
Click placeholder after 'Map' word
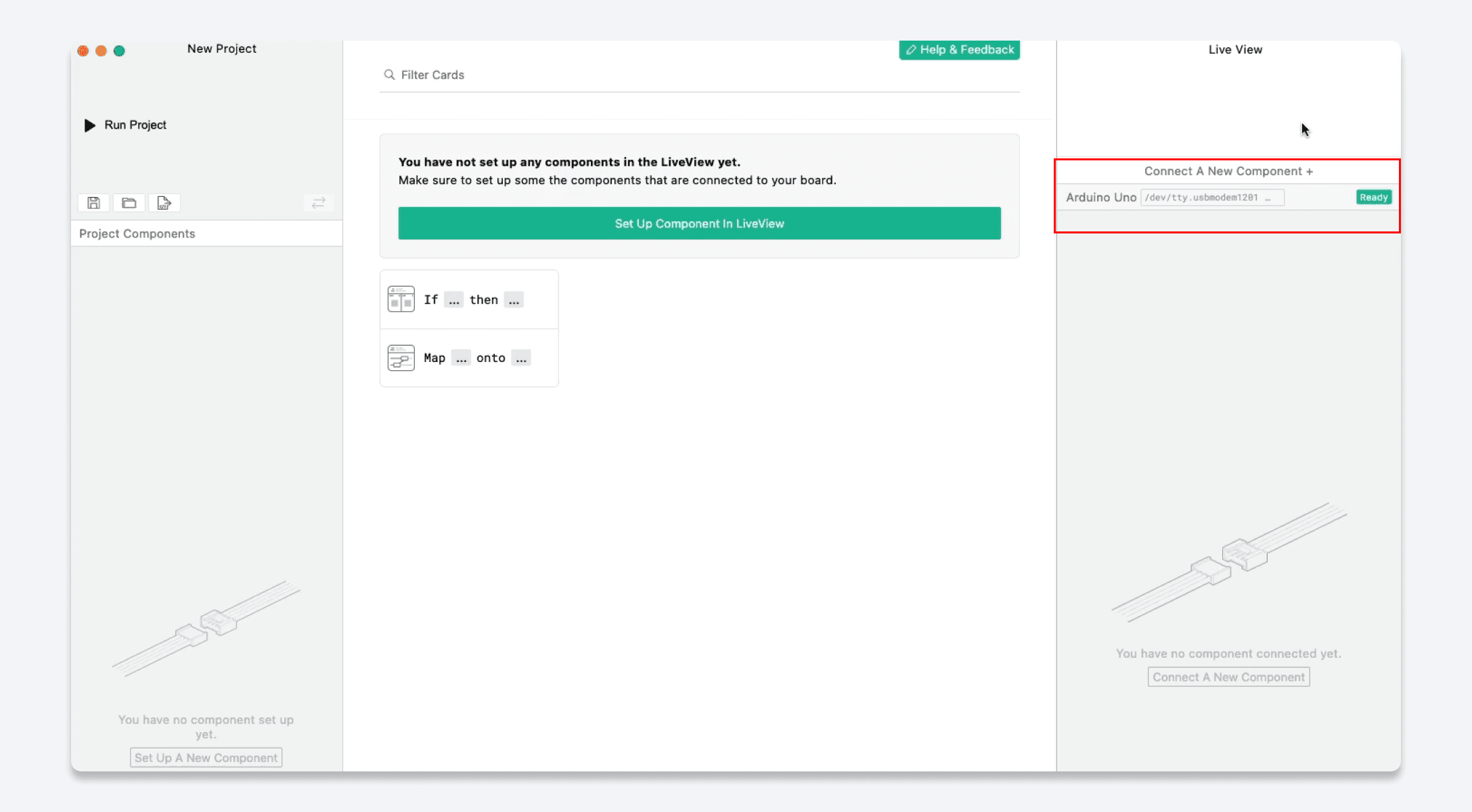461,358
